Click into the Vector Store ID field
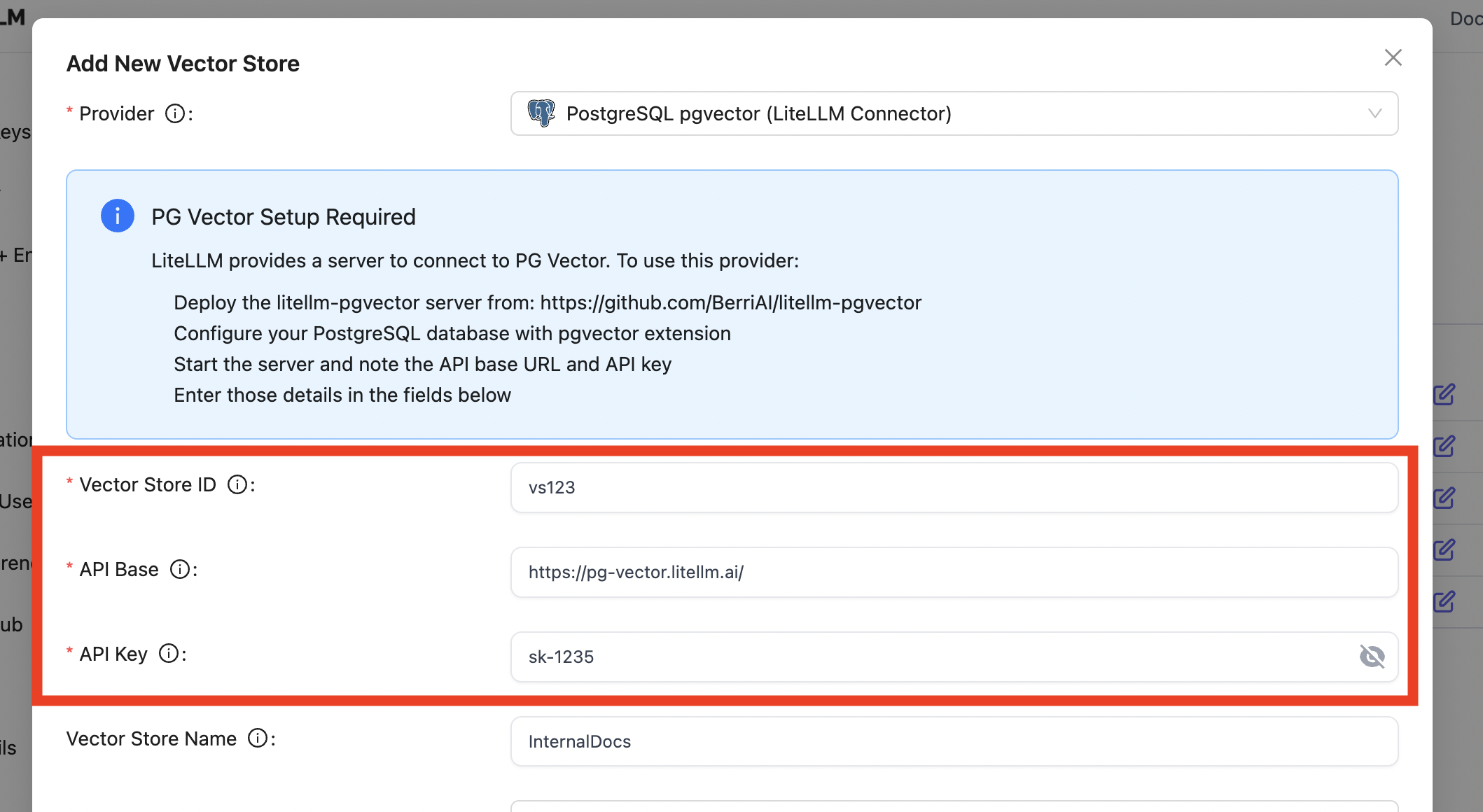This screenshot has height=812, width=1483. (954, 488)
